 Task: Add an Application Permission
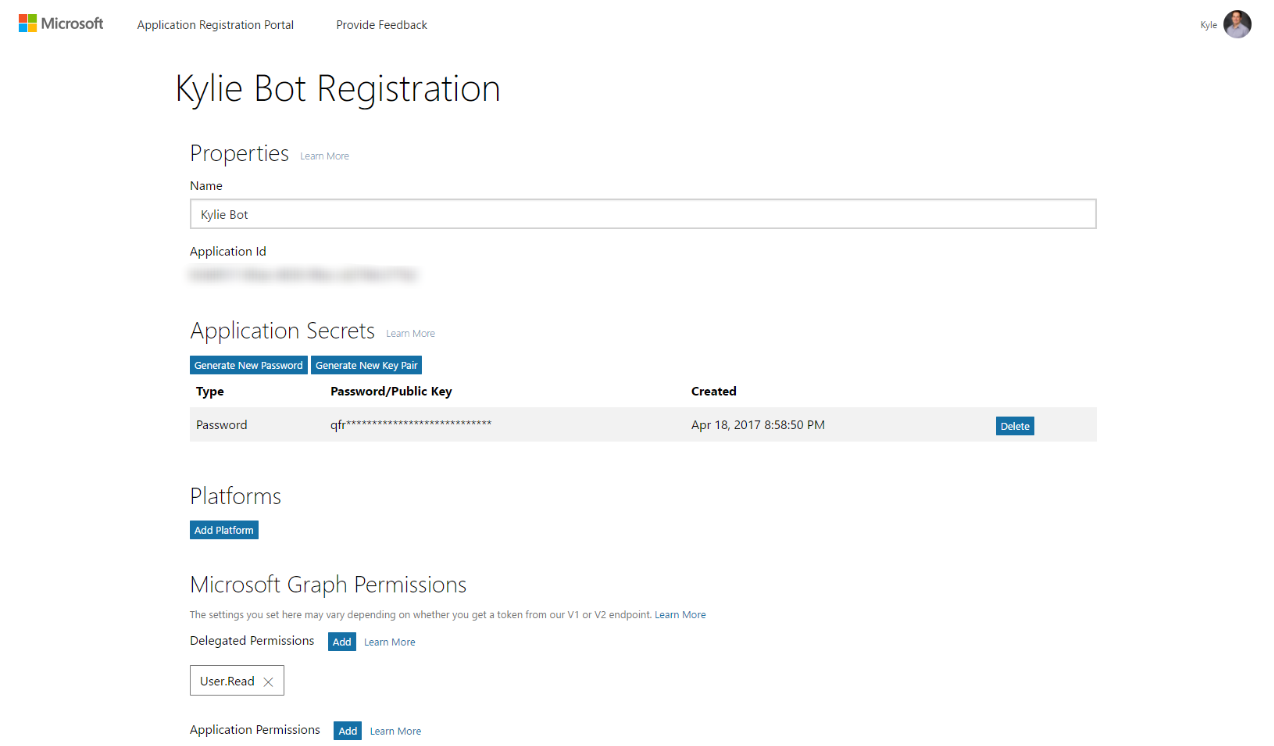(x=347, y=731)
